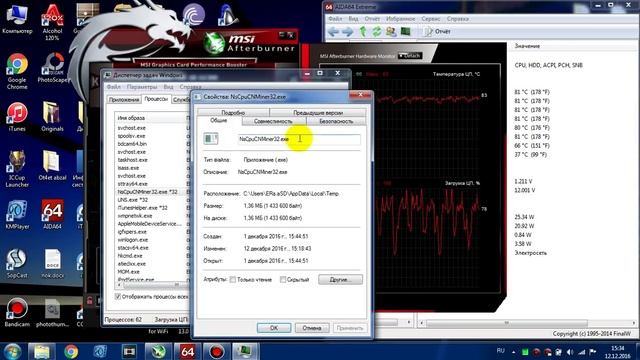Open the Computer desktop icon

(x=17, y=20)
